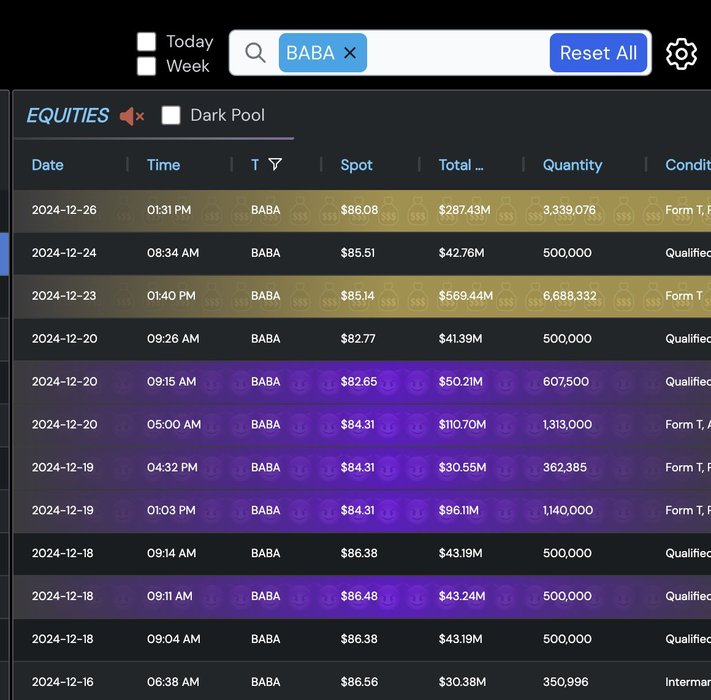Viewport: 711px width, 700px height.
Task: Click the 6,688,332 quantity cell
Action: point(570,296)
